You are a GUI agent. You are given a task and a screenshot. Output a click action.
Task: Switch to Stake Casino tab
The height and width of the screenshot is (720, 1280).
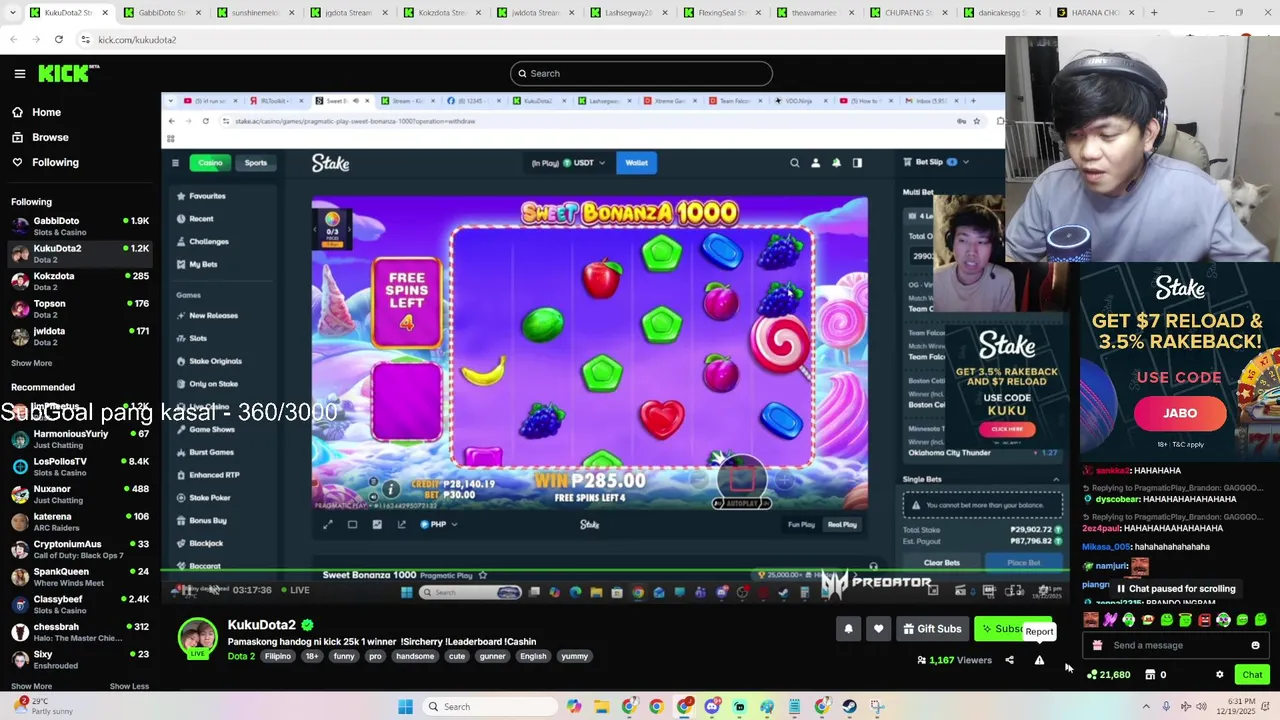[x=210, y=163]
